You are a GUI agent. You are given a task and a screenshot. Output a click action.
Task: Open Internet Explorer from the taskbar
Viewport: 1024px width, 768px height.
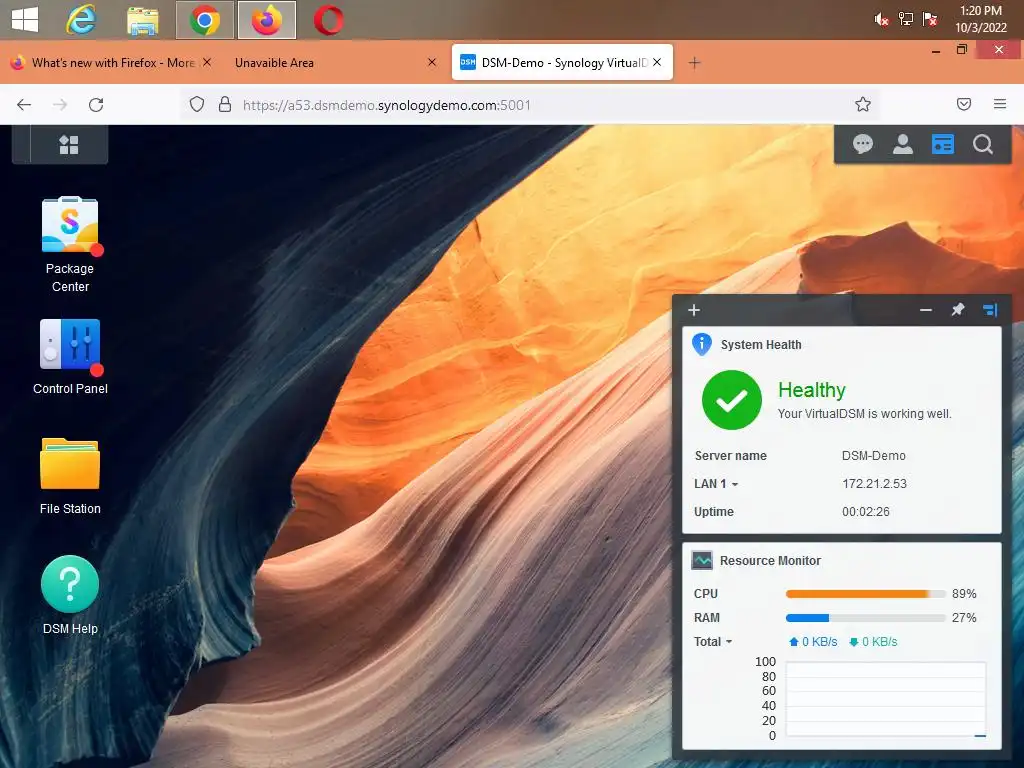pos(81,20)
